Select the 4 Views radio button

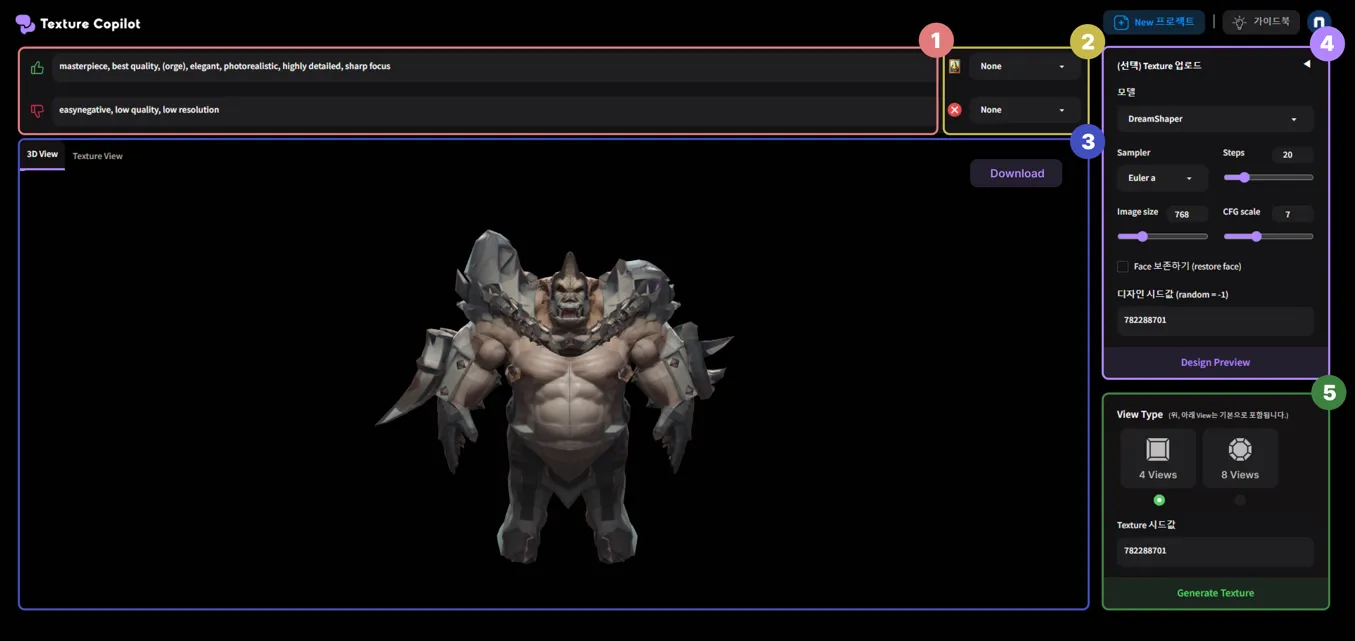pos(1157,500)
